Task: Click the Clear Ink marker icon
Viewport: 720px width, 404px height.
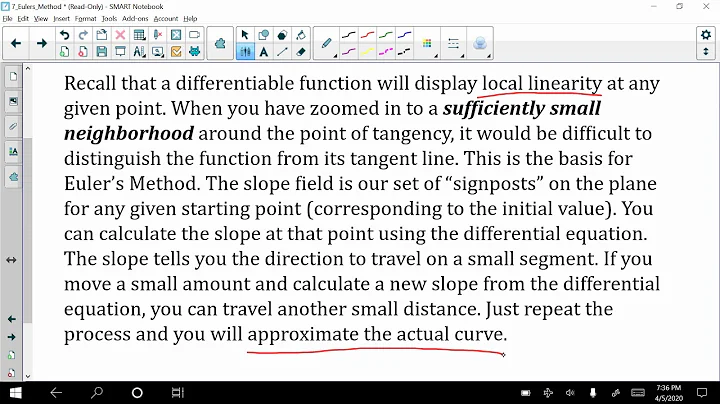Action: [158, 35]
